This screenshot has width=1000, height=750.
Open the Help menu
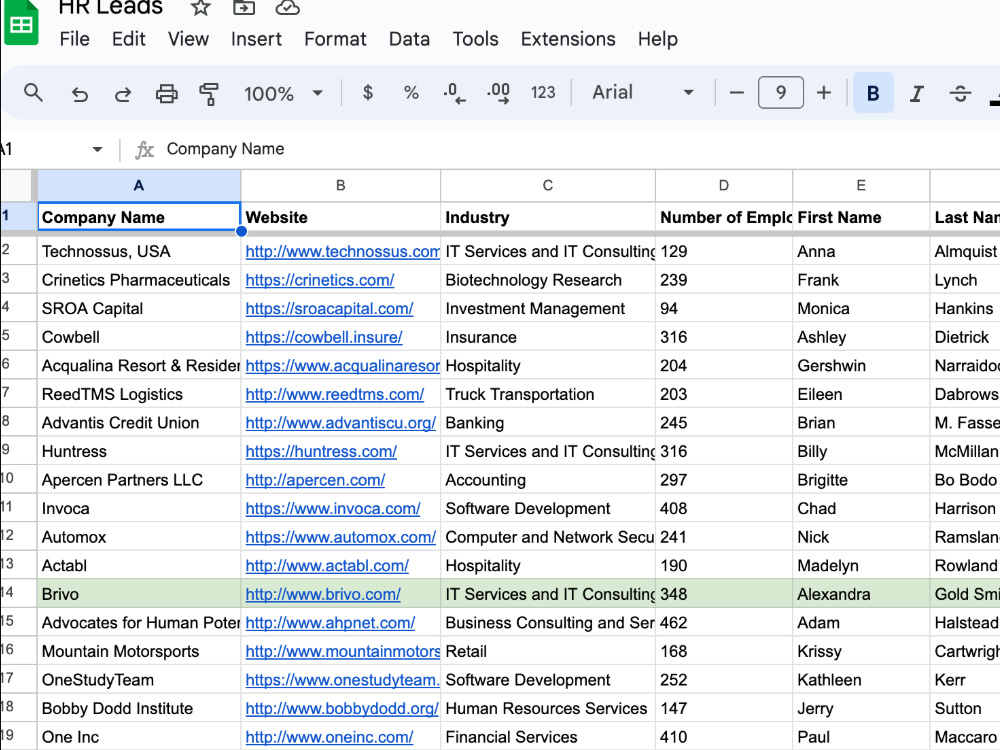point(658,39)
